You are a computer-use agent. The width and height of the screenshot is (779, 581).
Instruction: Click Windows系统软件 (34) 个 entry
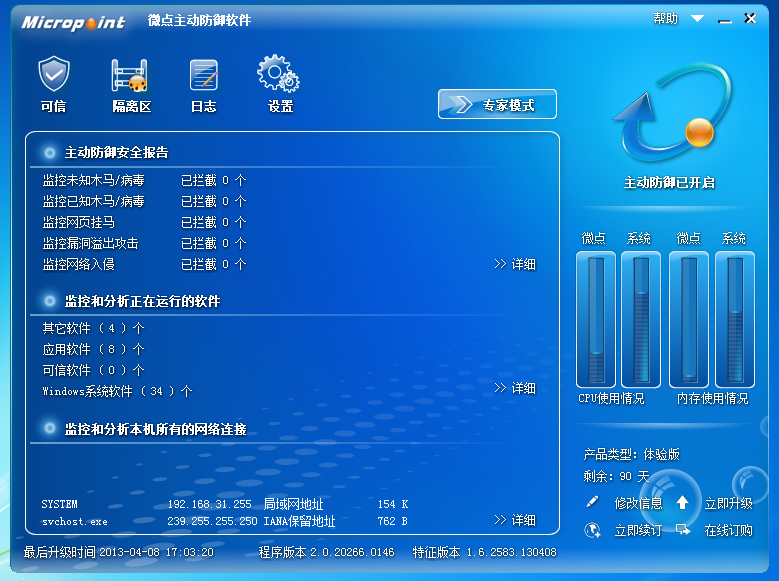pos(117,391)
